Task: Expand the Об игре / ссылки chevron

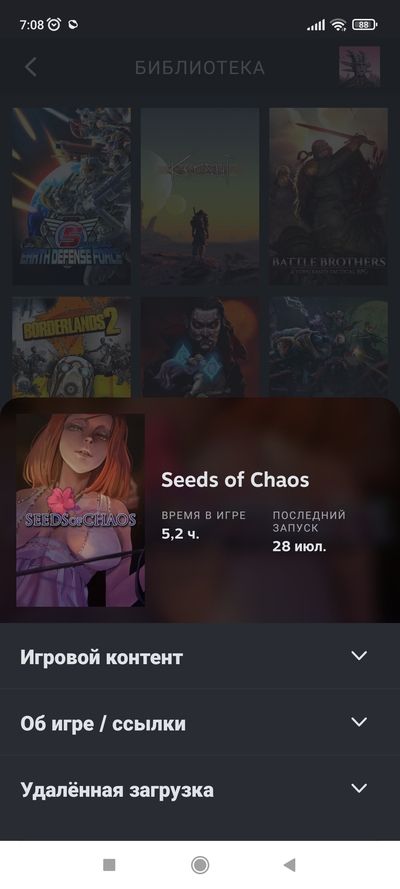Action: tap(359, 722)
